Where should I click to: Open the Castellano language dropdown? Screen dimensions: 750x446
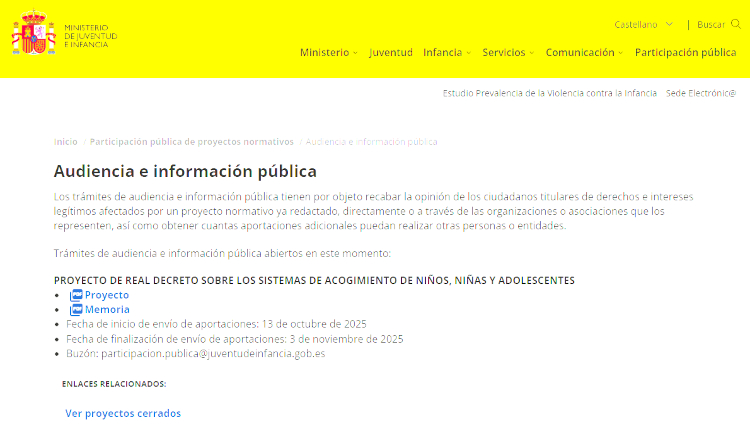click(x=643, y=24)
